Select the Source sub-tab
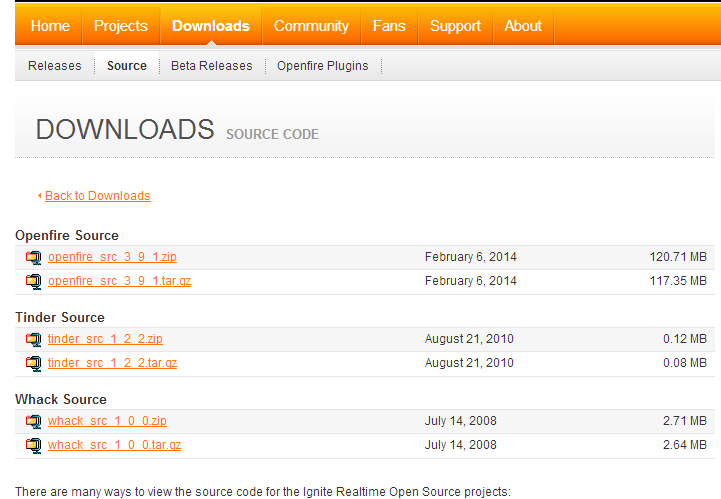 pos(127,66)
